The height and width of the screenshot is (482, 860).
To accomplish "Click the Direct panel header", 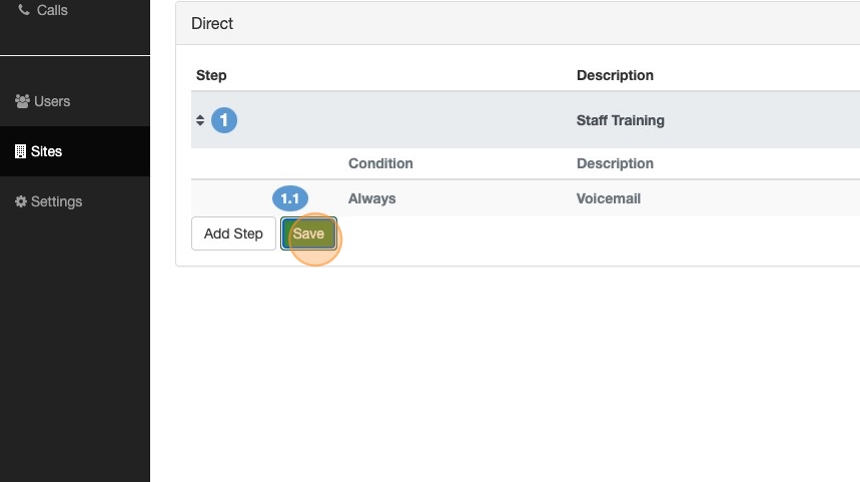I will coord(212,23).
